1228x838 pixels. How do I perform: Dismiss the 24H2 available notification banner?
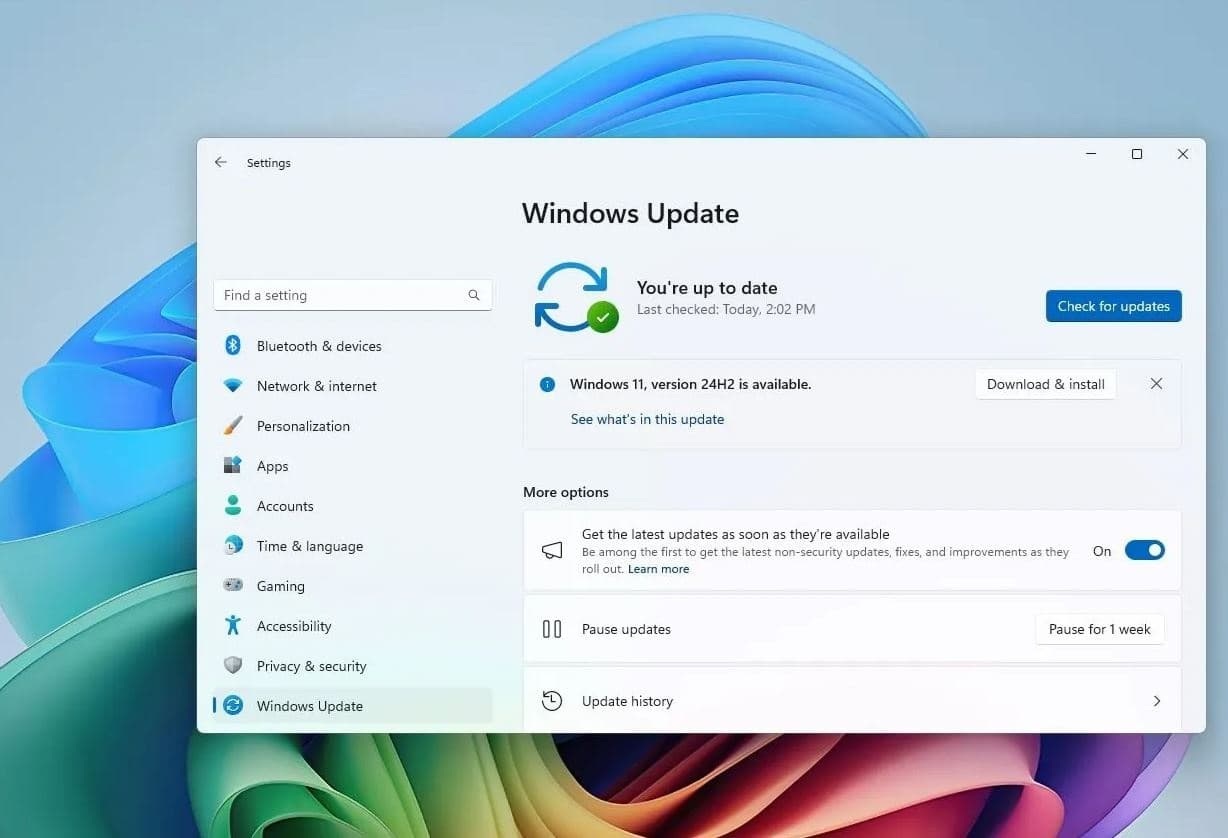click(1156, 384)
